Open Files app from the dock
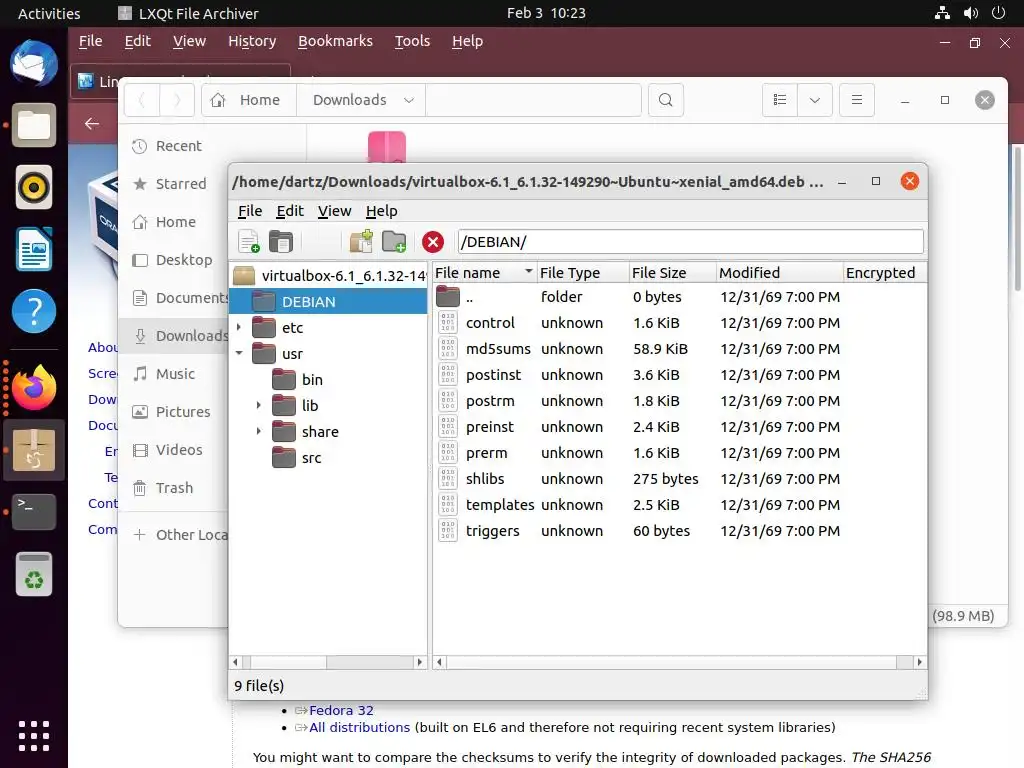 click(x=34, y=125)
